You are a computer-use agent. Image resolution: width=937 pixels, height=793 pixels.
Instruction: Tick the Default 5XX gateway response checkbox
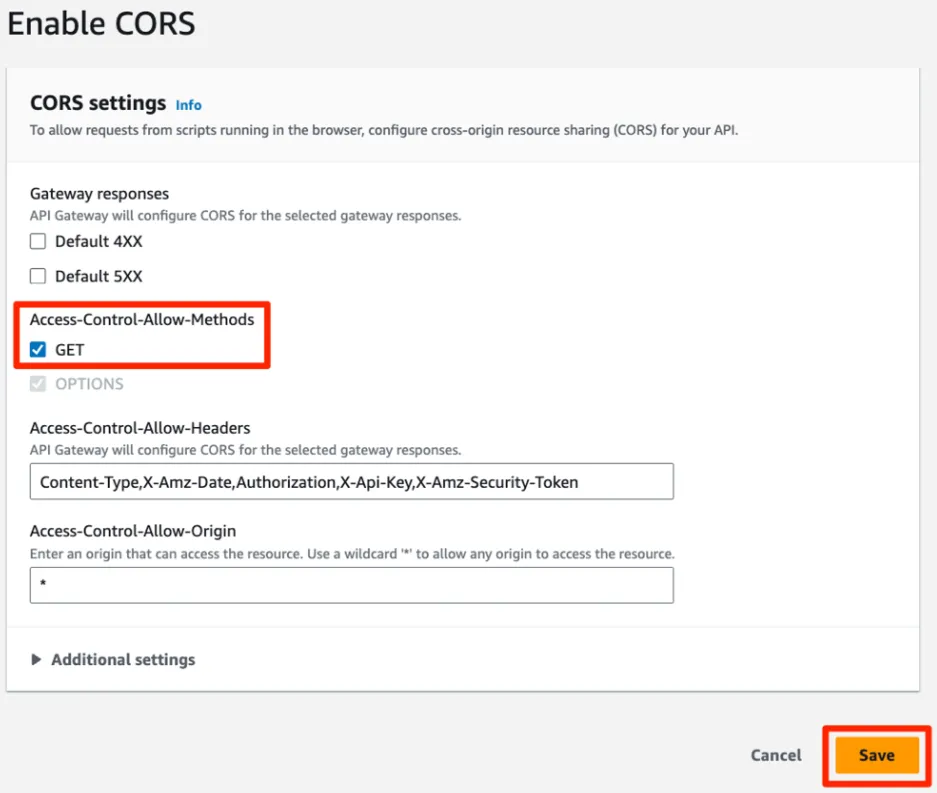tap(38, 276)
